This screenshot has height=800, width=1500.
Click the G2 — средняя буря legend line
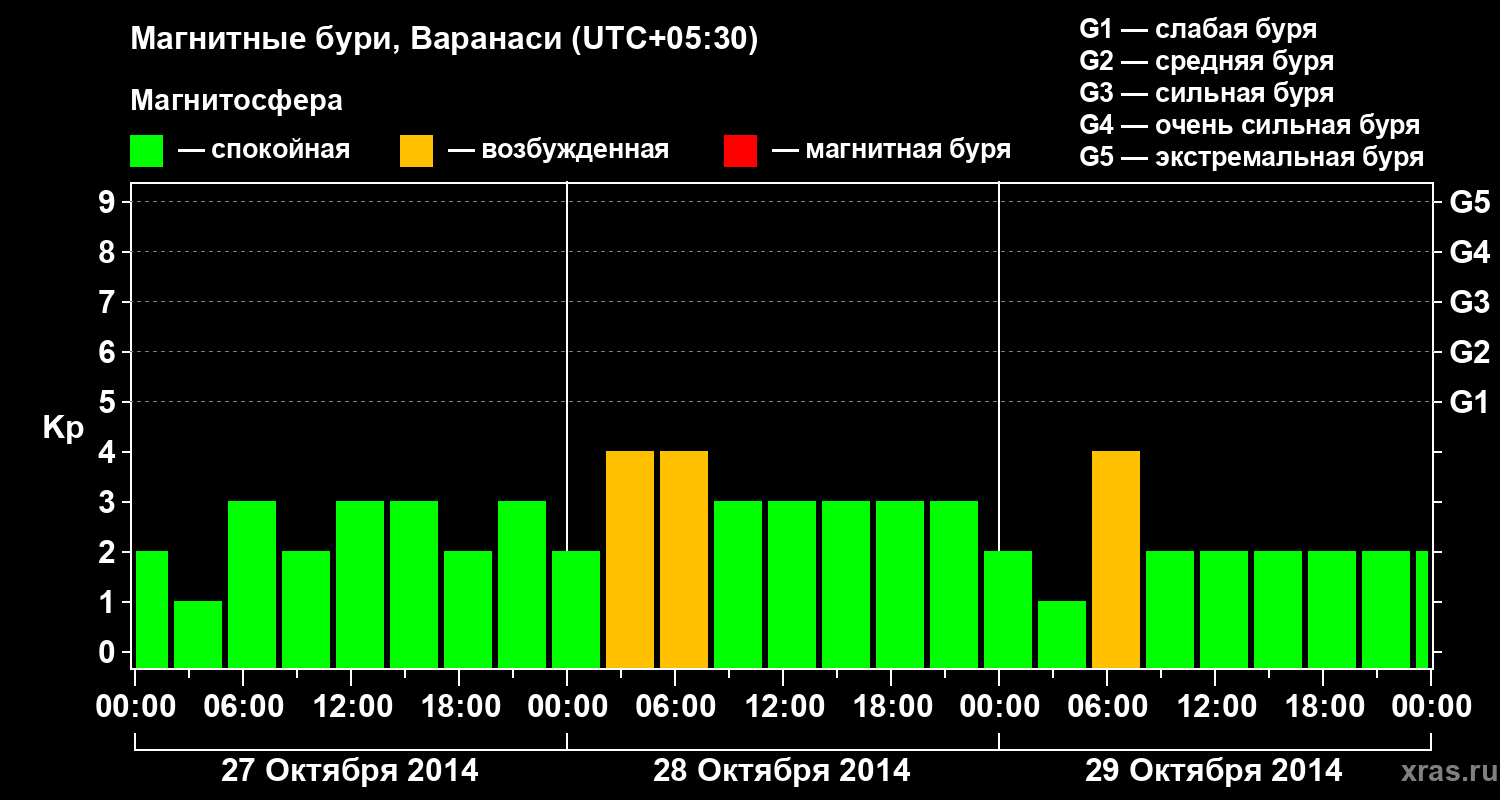point(1206,61)
